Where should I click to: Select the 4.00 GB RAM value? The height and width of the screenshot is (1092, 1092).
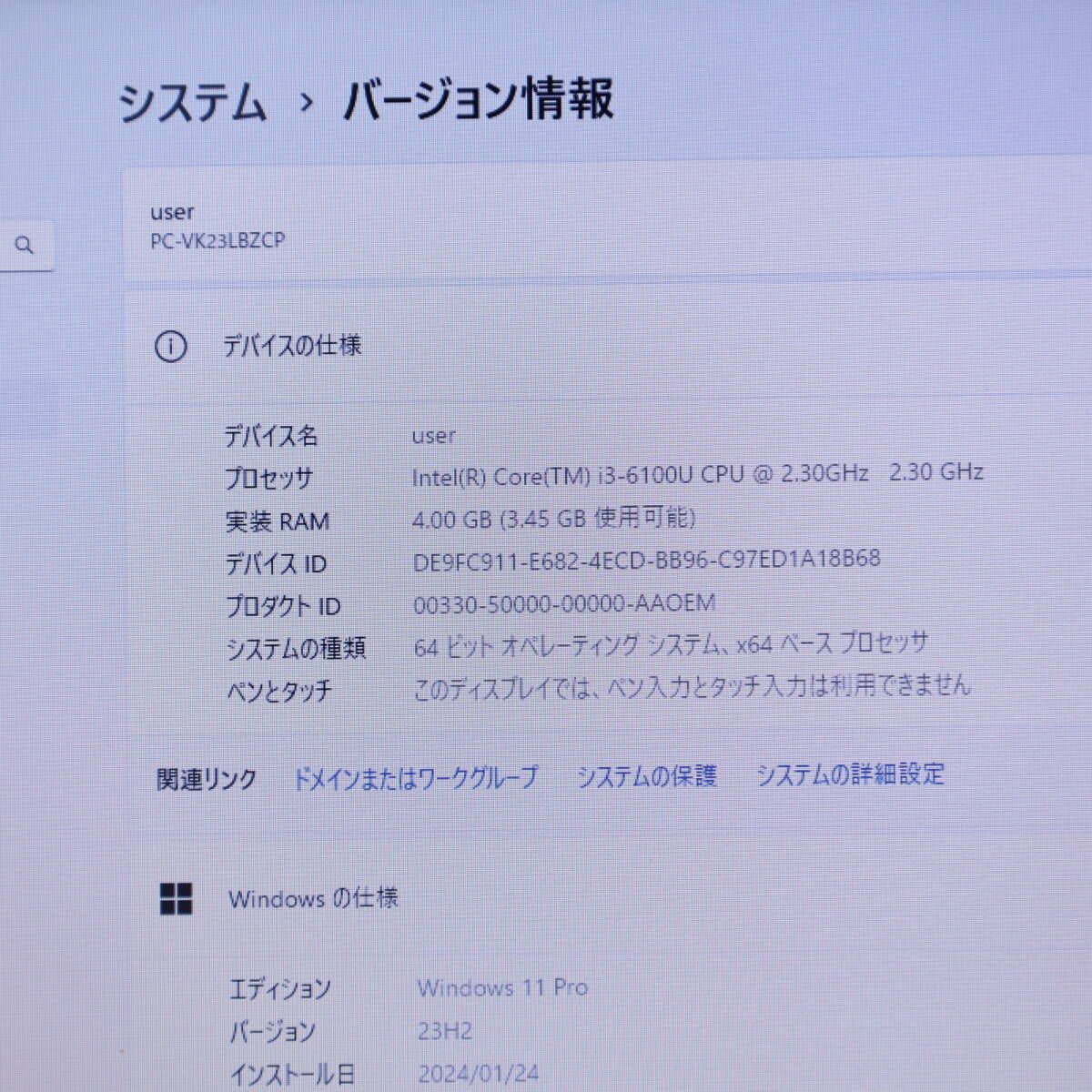click(x=554, y=518)
